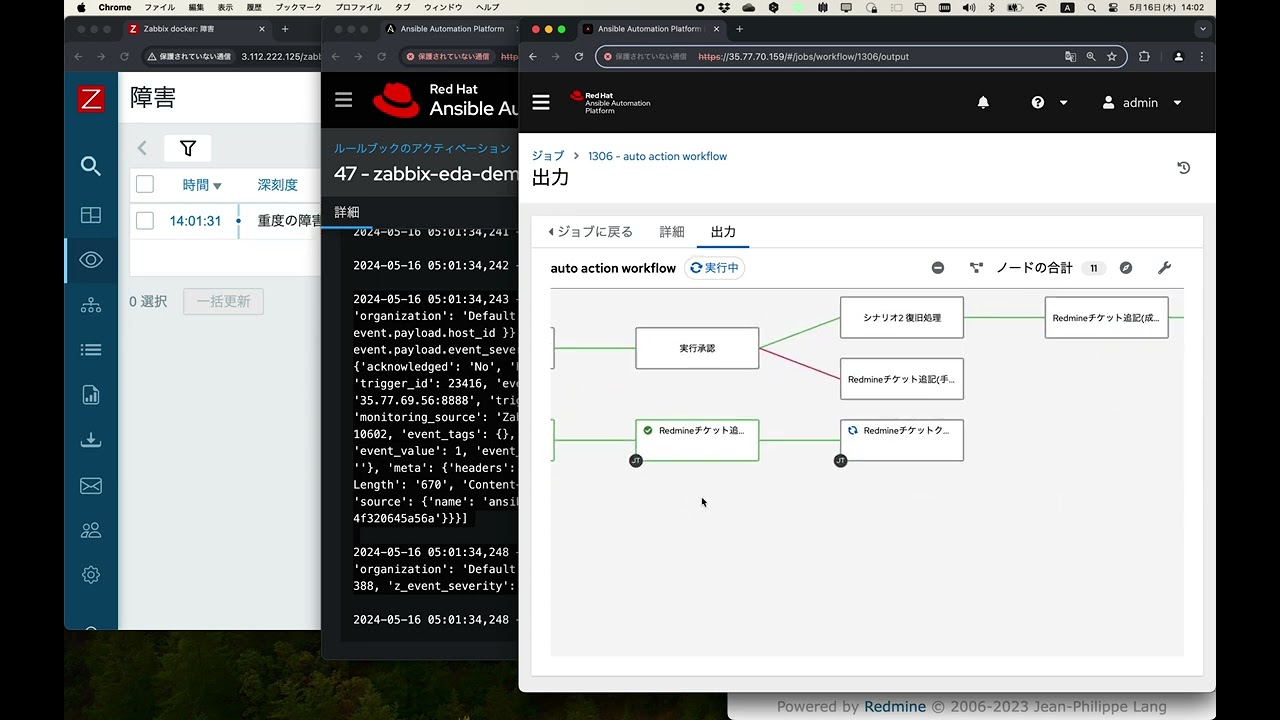The width and height of the screenshot is (1280, 720).
Task: Open Chrome extensions puzzle icon
Action: coord(1144,57)
